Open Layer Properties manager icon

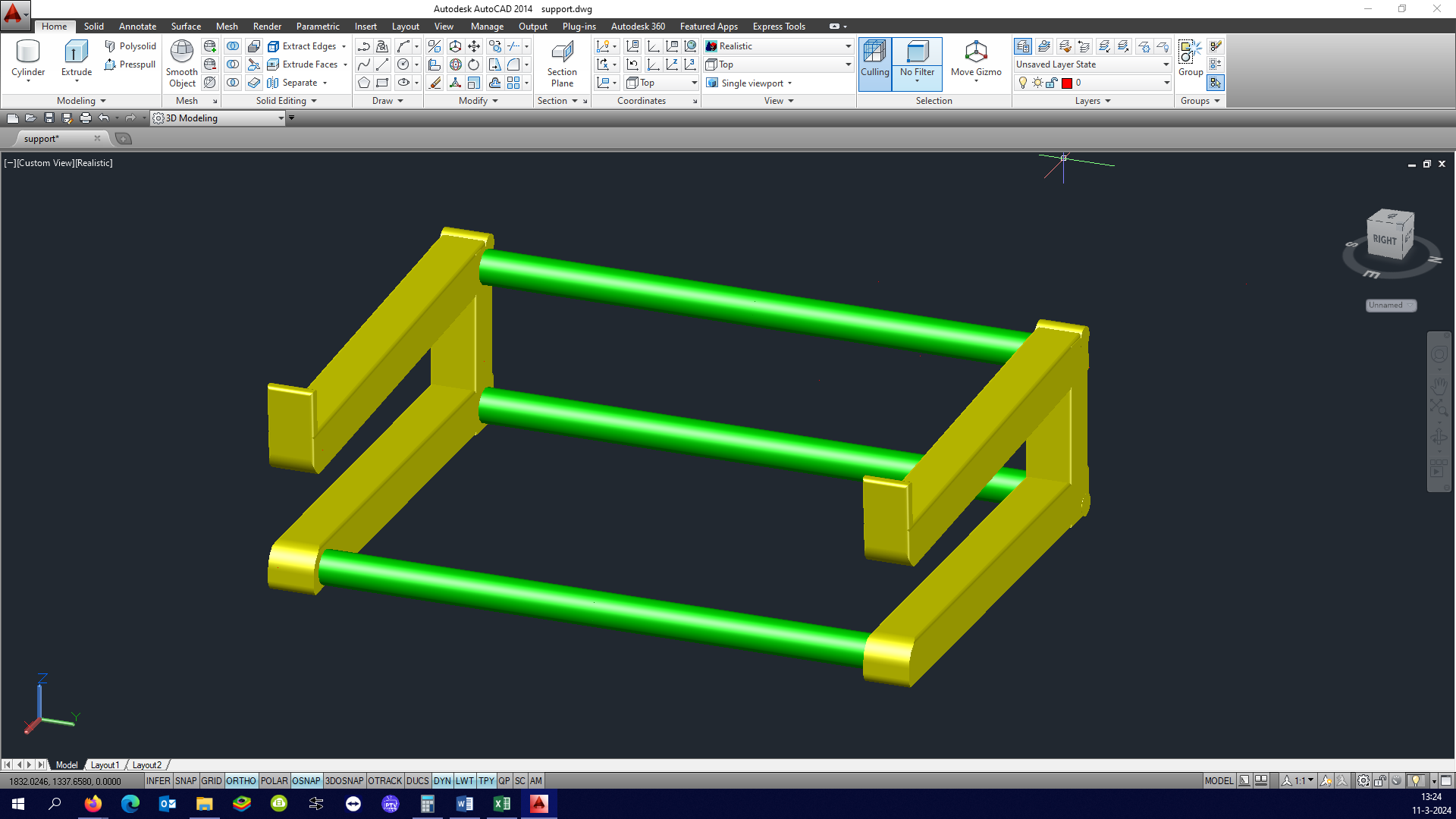(x=1023, y=46)
